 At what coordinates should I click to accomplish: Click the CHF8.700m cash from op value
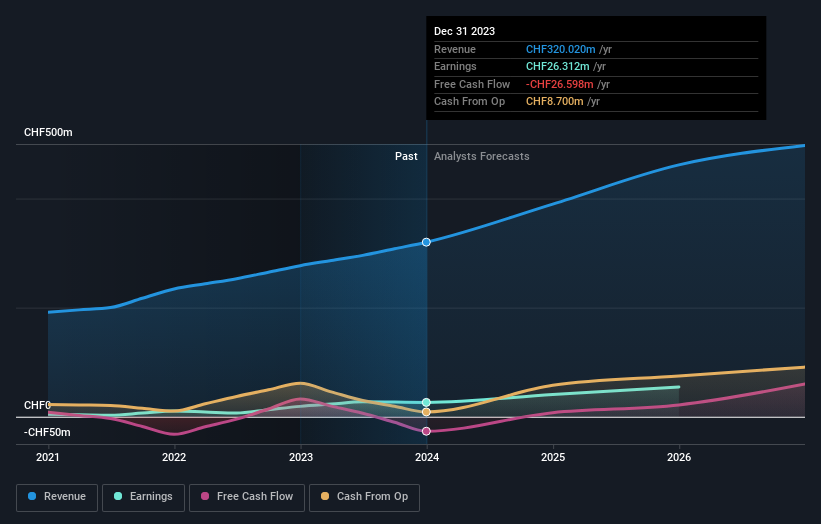554,102
